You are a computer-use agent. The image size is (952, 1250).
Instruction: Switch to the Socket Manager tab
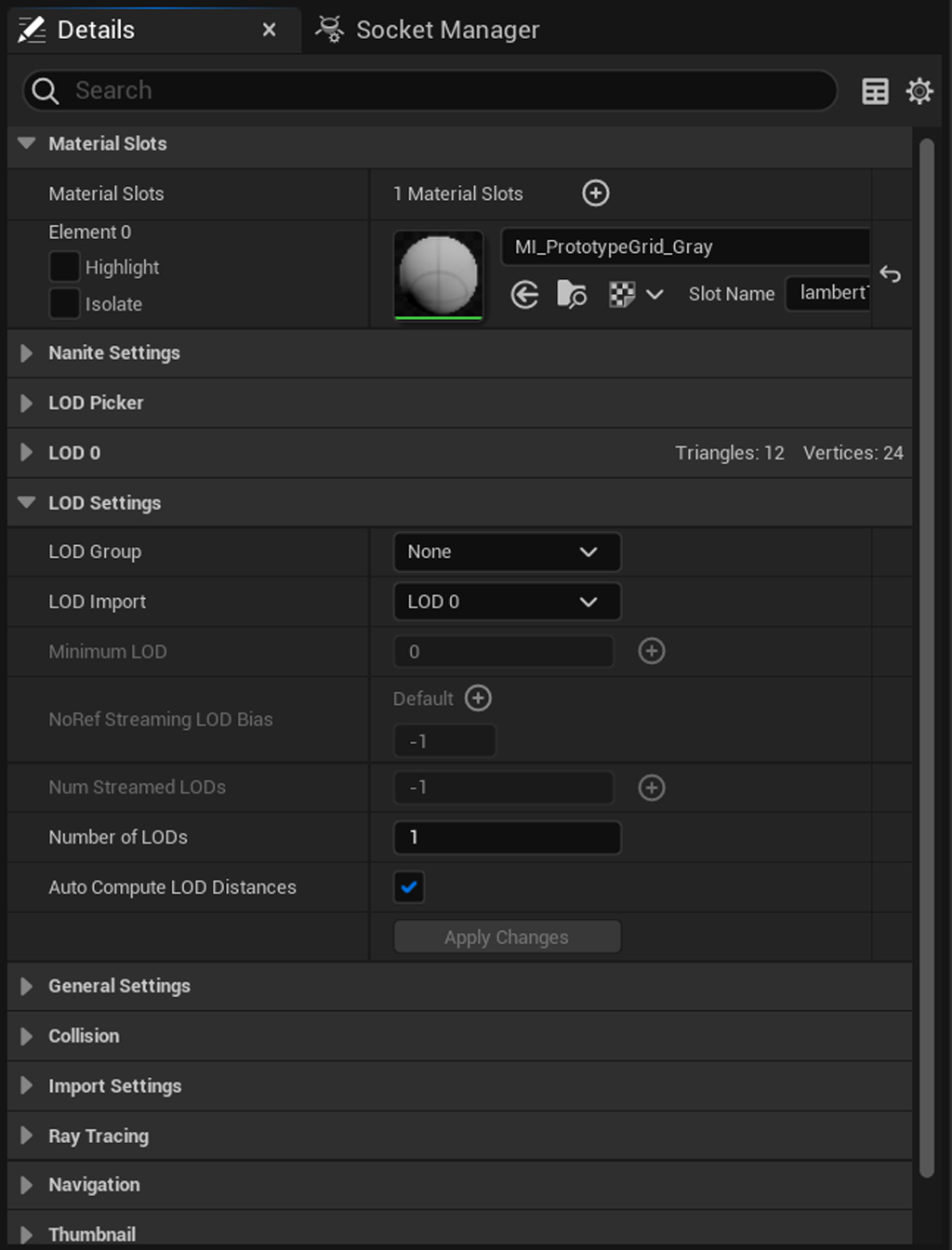pos(428,30)
